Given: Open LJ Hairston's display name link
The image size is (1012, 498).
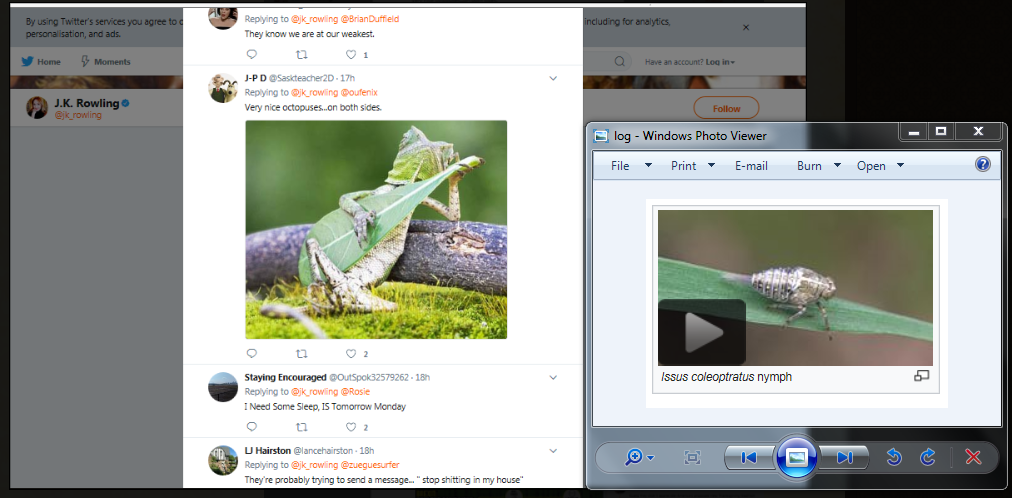Looking at the screenshot, I should 267,450.
